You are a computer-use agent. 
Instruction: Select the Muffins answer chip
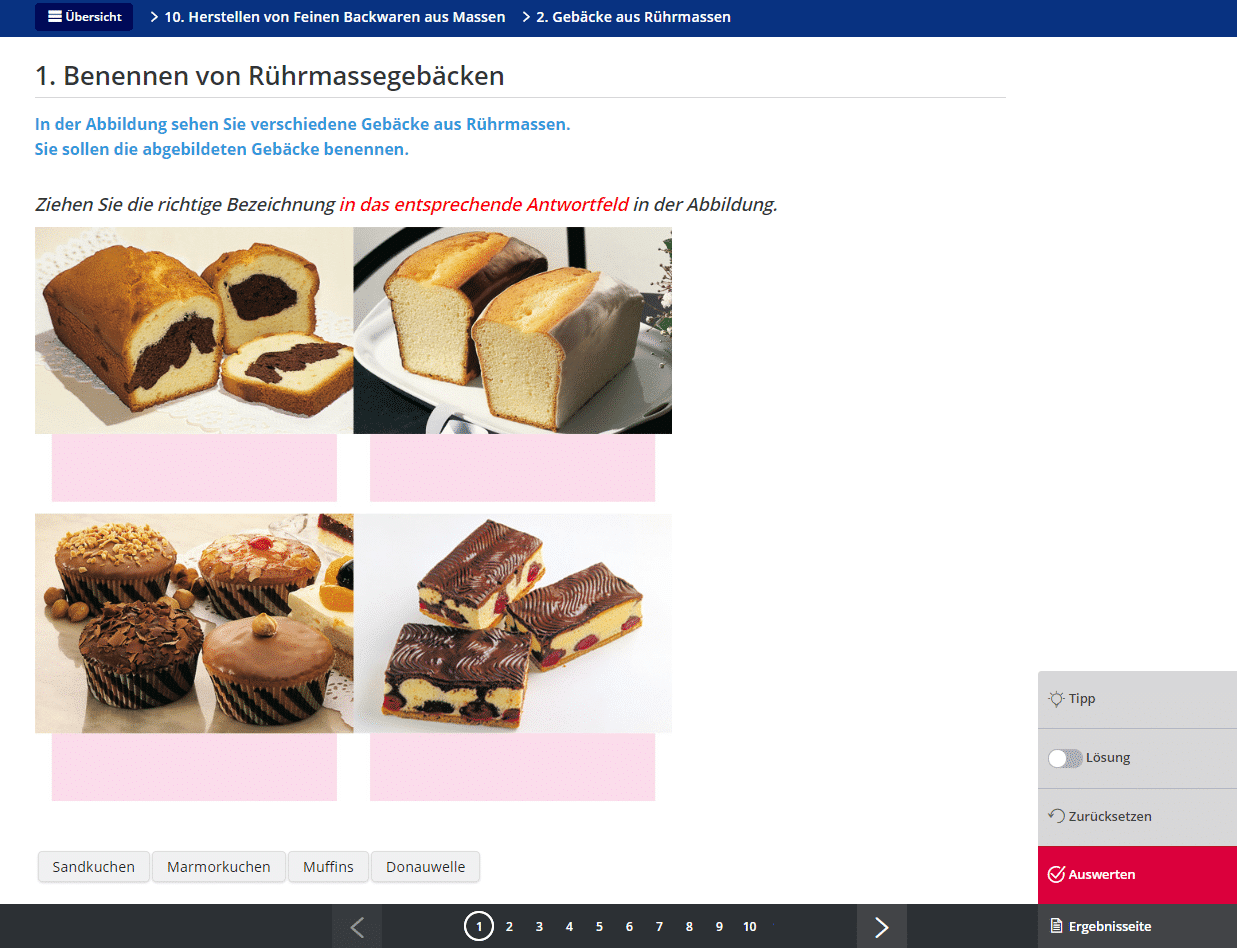329,867
